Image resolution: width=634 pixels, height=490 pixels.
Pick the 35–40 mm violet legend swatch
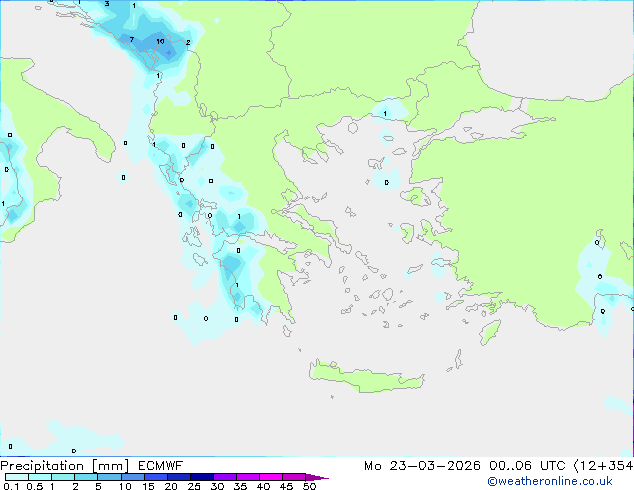tap(248, 477)
